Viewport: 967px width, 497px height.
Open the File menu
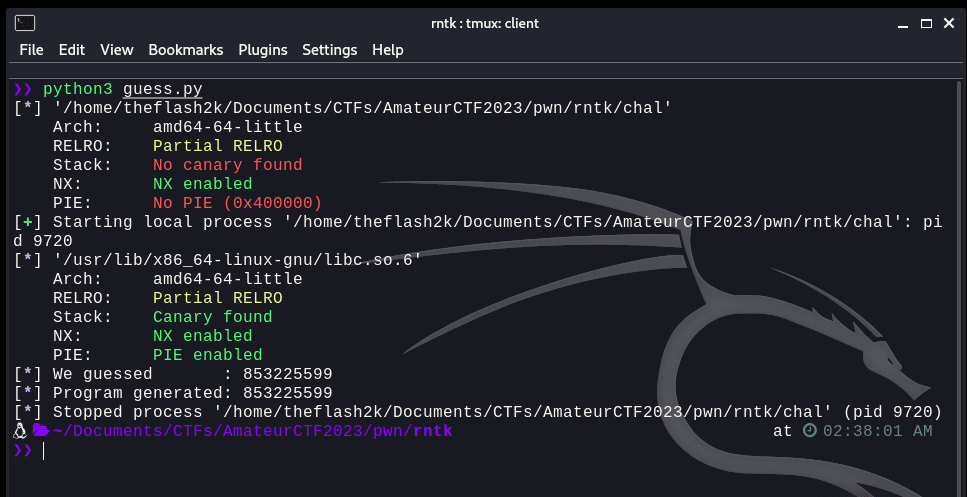click(x=31, y=49)
